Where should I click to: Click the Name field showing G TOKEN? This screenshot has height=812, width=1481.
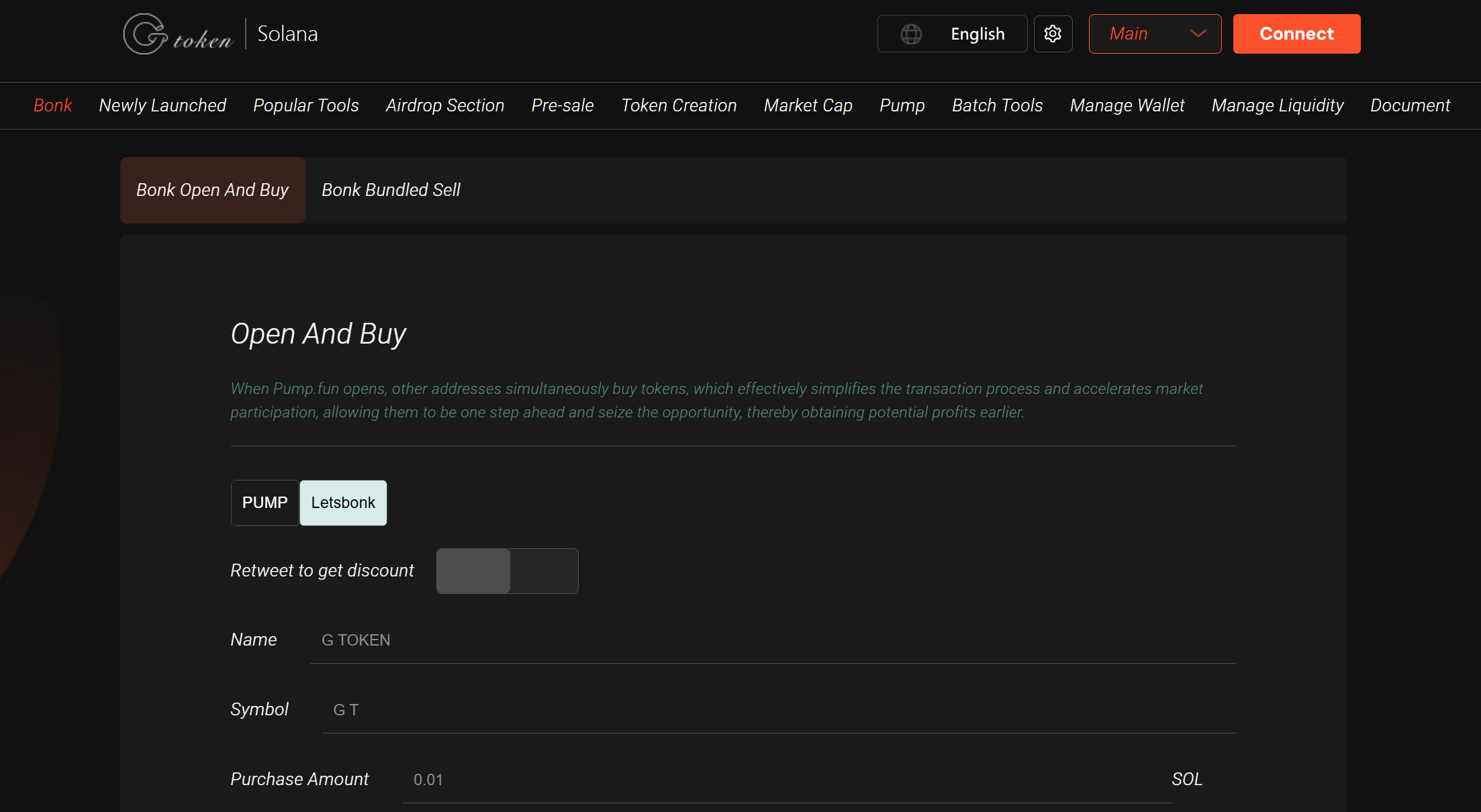[x=671, y=640]
